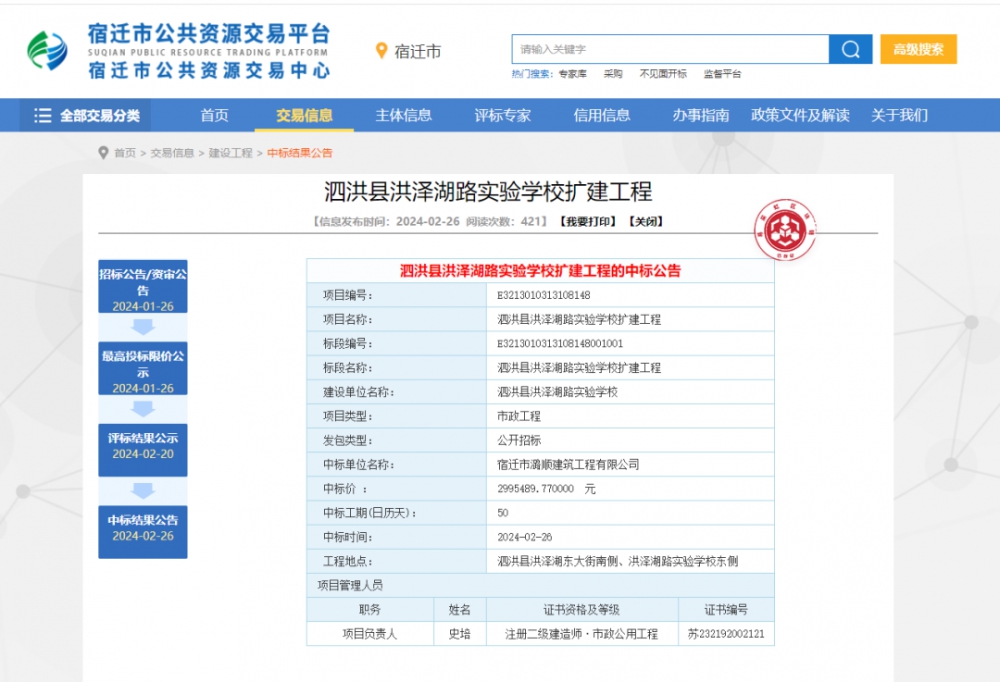Click section number E3213010313108148001001
The image size is (1000, 682).
(x=560, y=344)
